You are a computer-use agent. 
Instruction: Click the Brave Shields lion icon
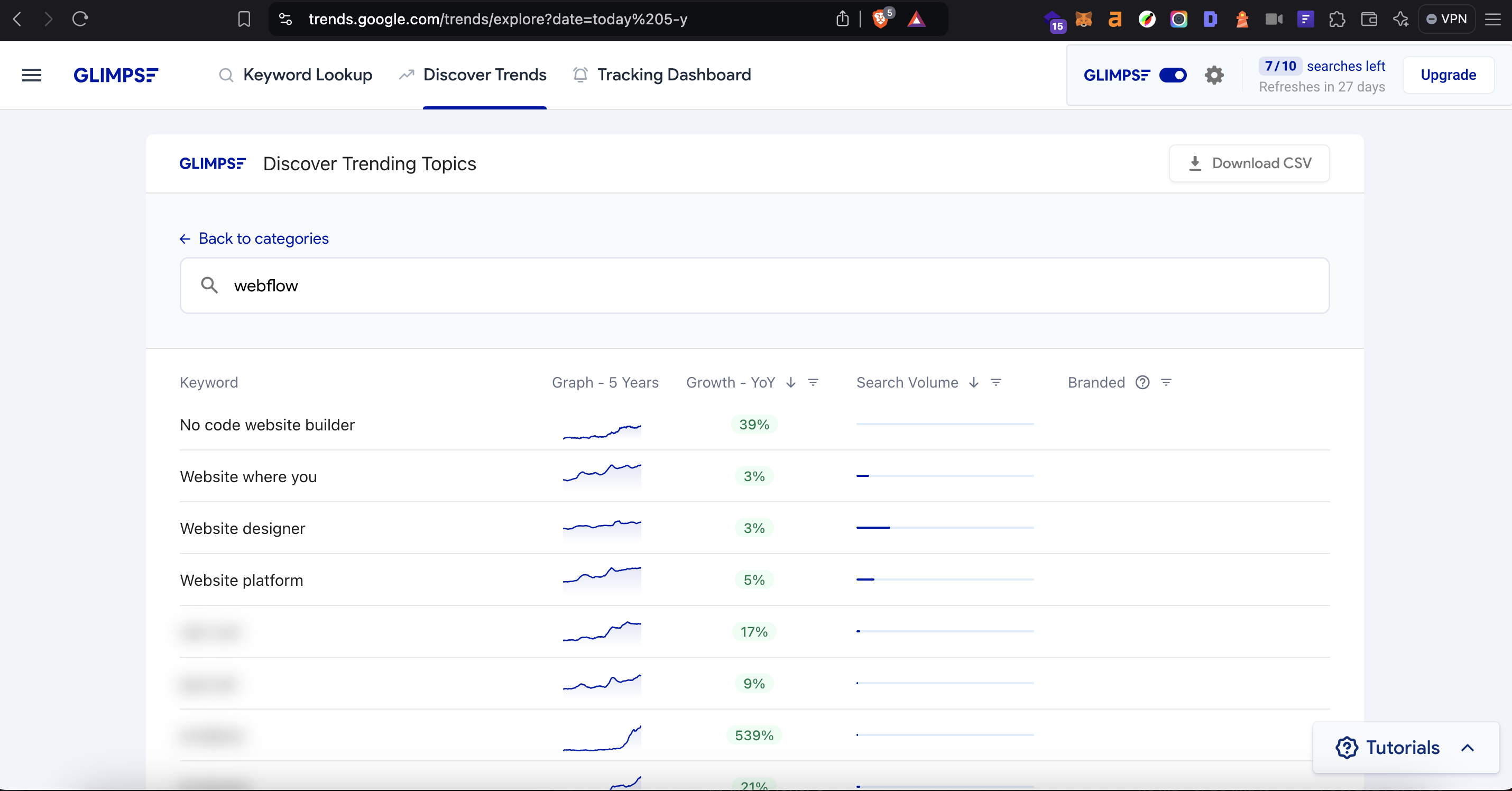click(880, 20)
